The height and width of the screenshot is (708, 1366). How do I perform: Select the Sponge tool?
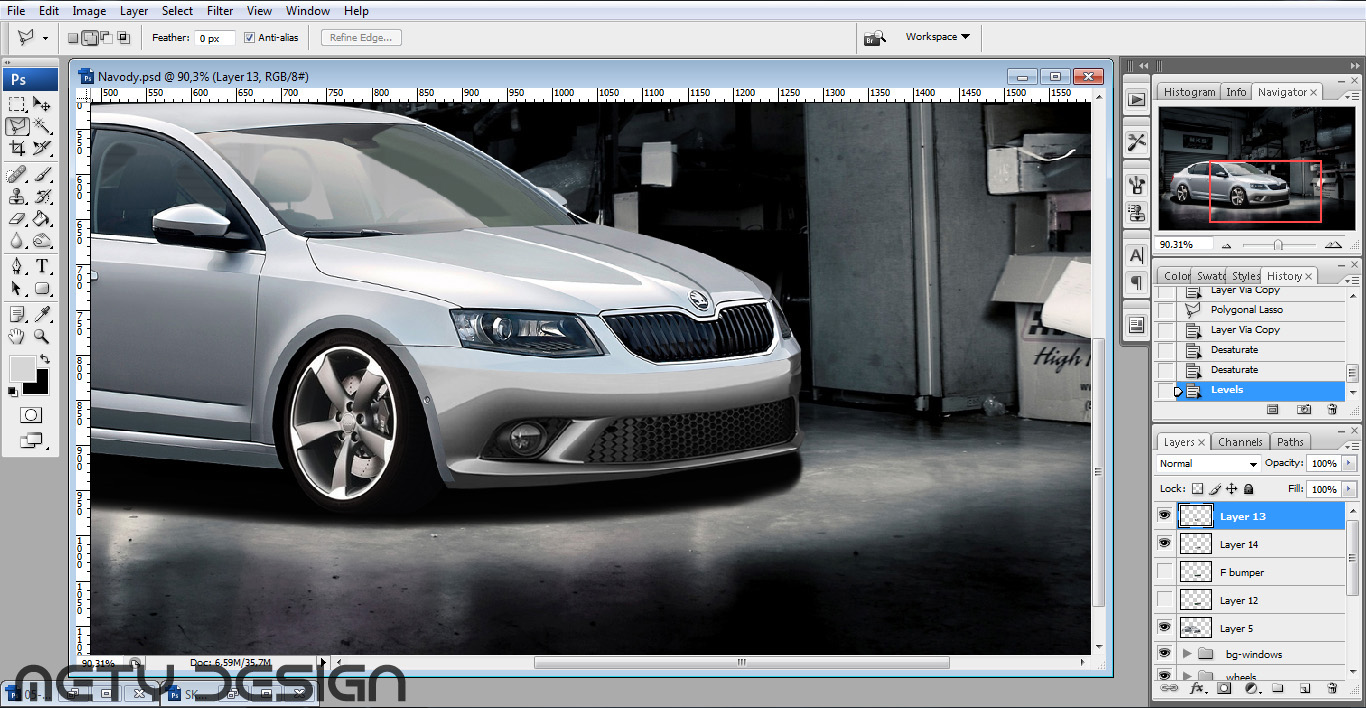pyautogui.click(x=42, y=241)
